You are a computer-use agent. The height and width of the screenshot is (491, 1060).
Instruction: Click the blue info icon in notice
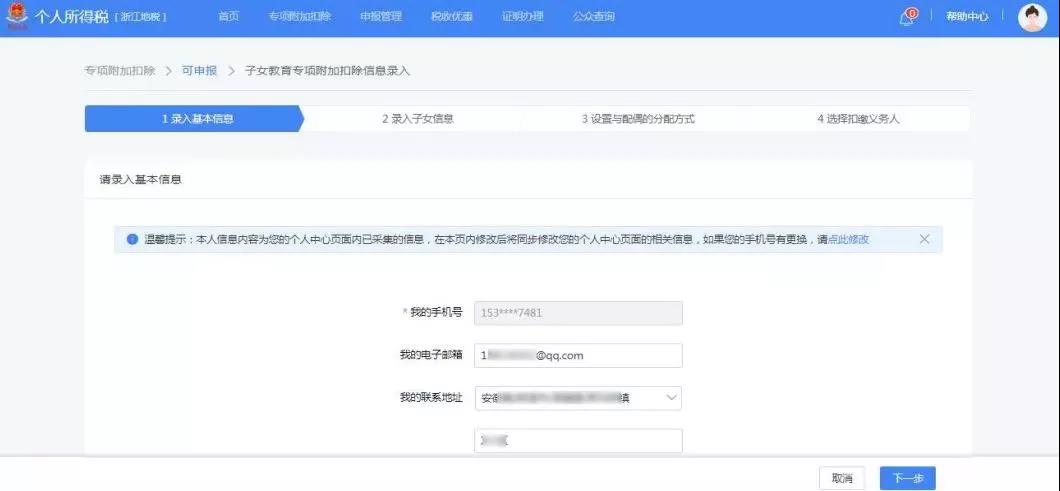pos(131,240)
